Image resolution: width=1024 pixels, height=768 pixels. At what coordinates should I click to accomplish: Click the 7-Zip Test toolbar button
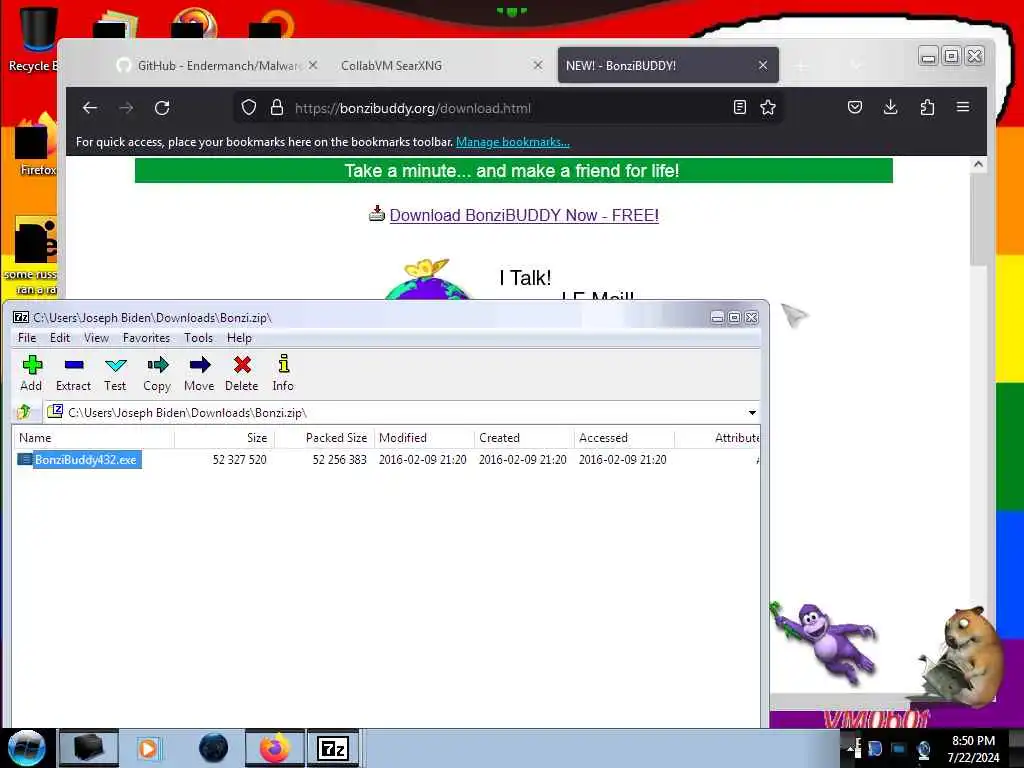115,374
